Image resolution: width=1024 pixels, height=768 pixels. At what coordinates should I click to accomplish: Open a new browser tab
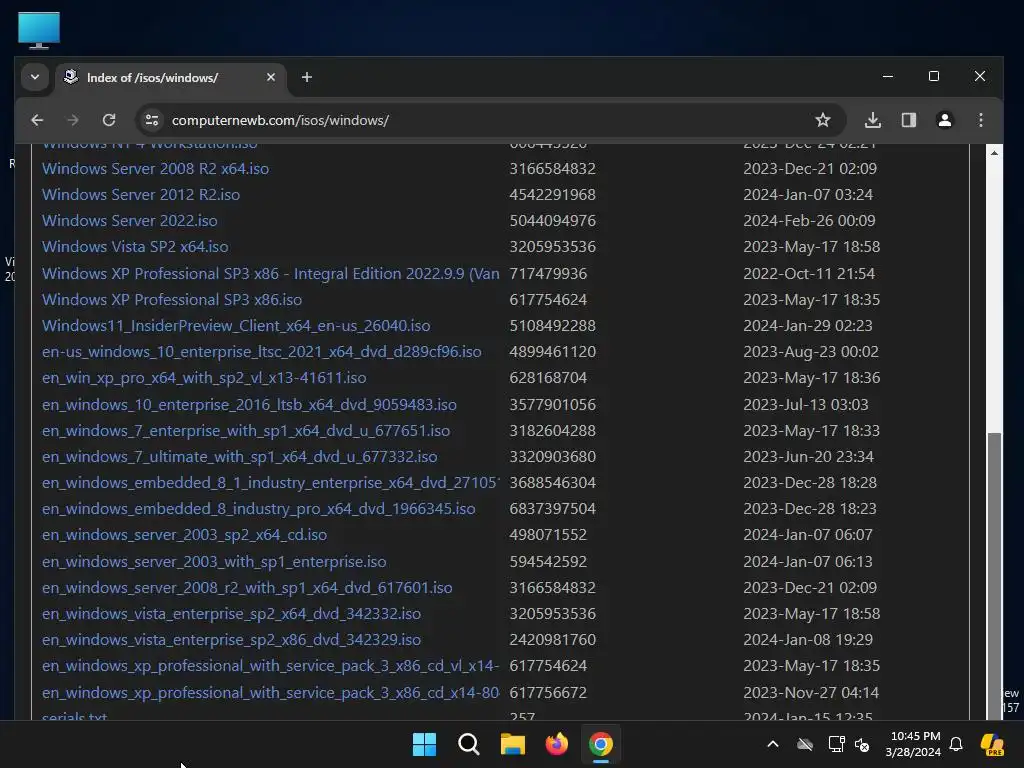306,77
